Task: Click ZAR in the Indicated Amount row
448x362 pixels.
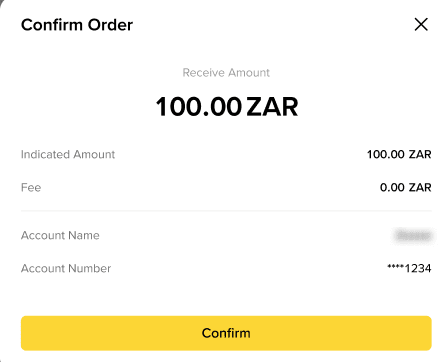Action: coord(420,154)
